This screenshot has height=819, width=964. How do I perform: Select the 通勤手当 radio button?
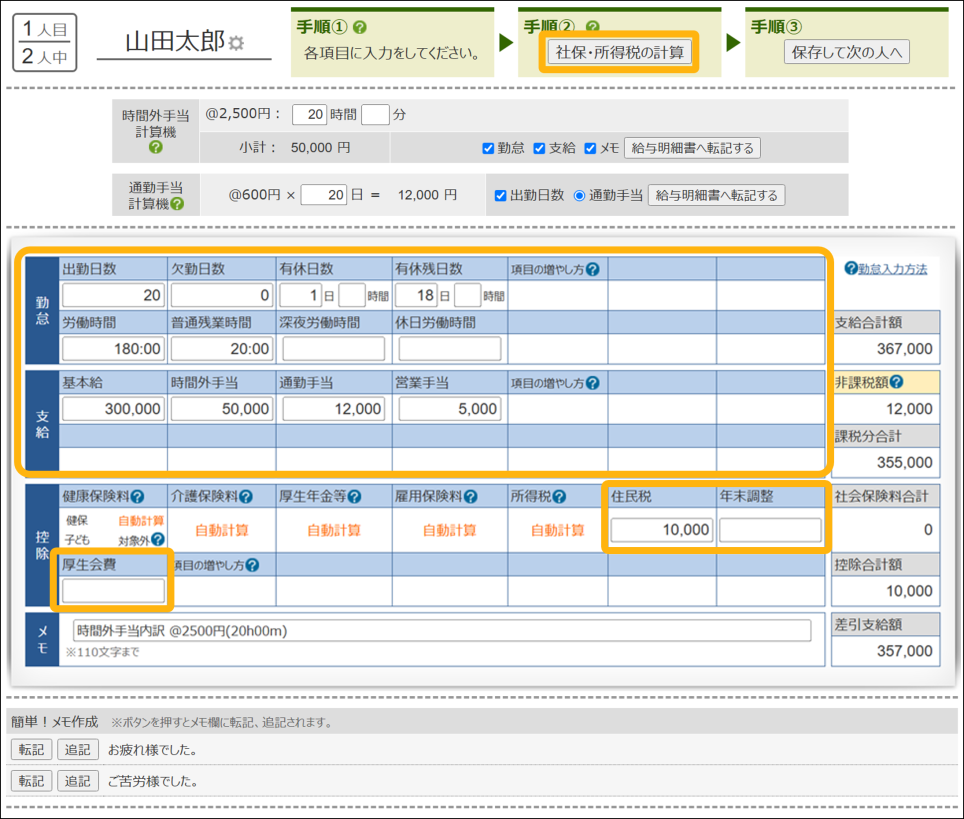pos(579,196)
